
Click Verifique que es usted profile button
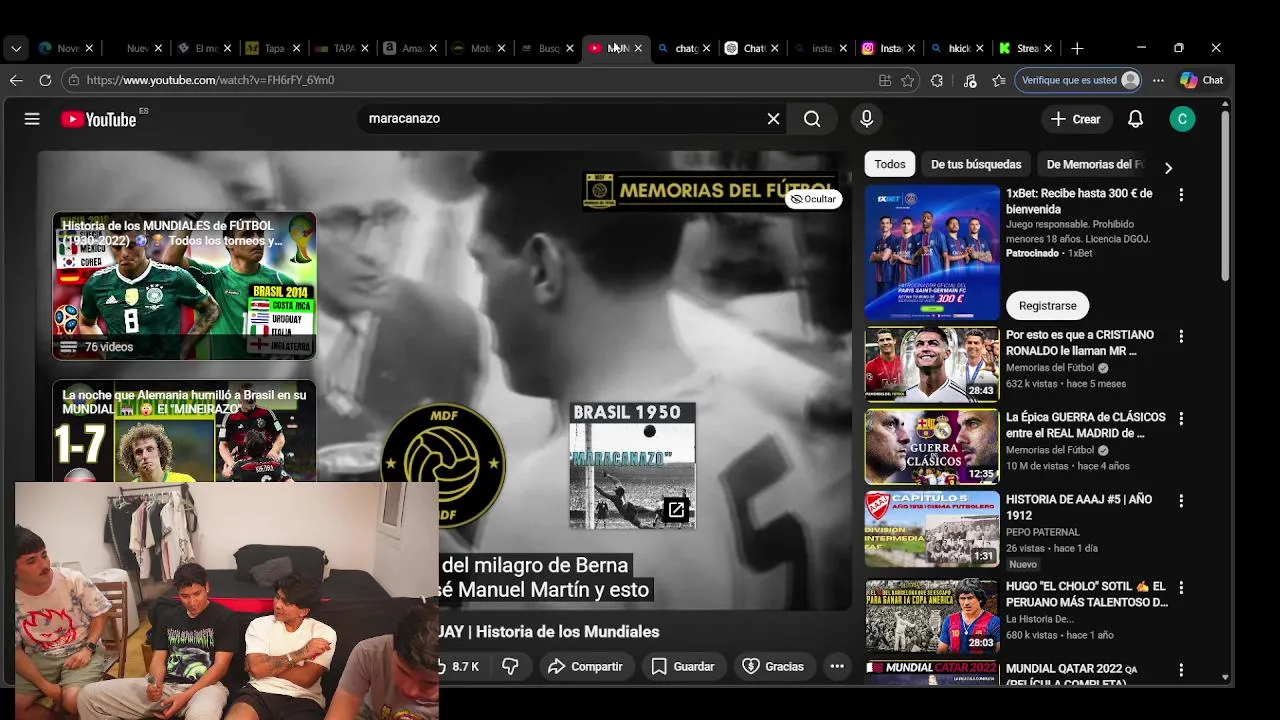tap(1078, 80)
